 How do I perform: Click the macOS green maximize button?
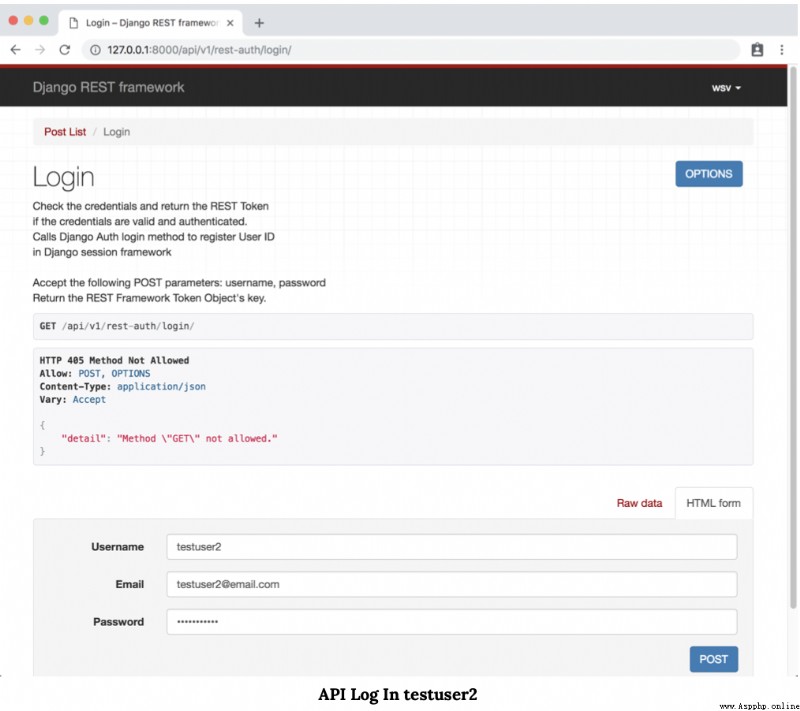(44, 20)
